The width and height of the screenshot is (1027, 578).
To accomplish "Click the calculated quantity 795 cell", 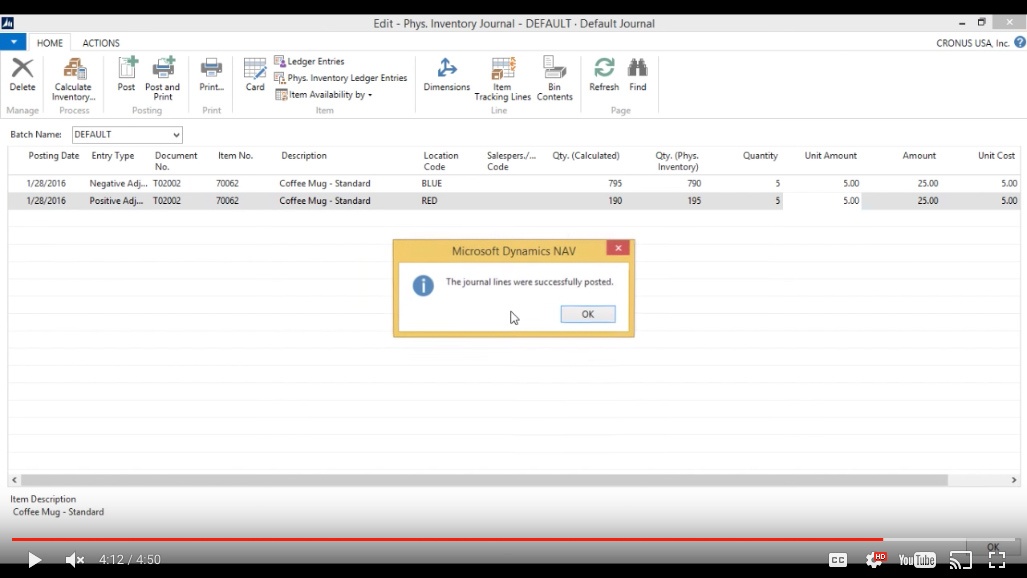I will [x=614, y=183].
